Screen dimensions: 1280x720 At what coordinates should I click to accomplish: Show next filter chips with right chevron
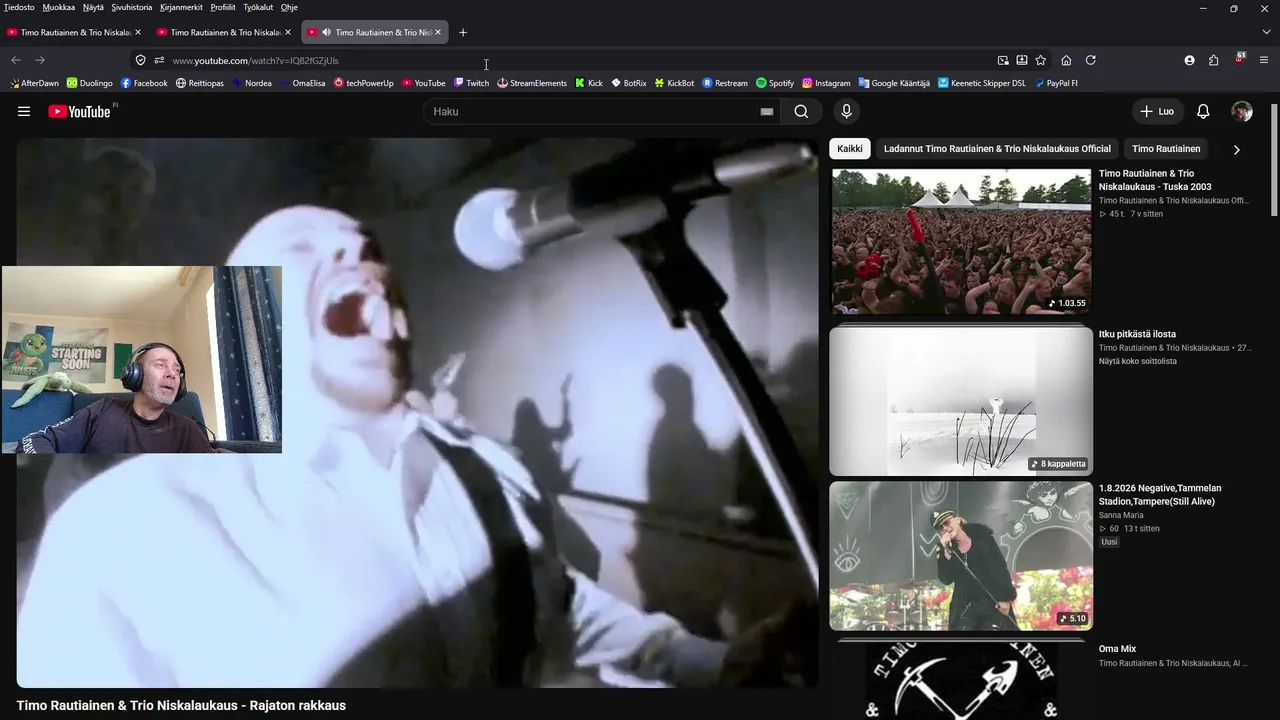coord(1236,149)
